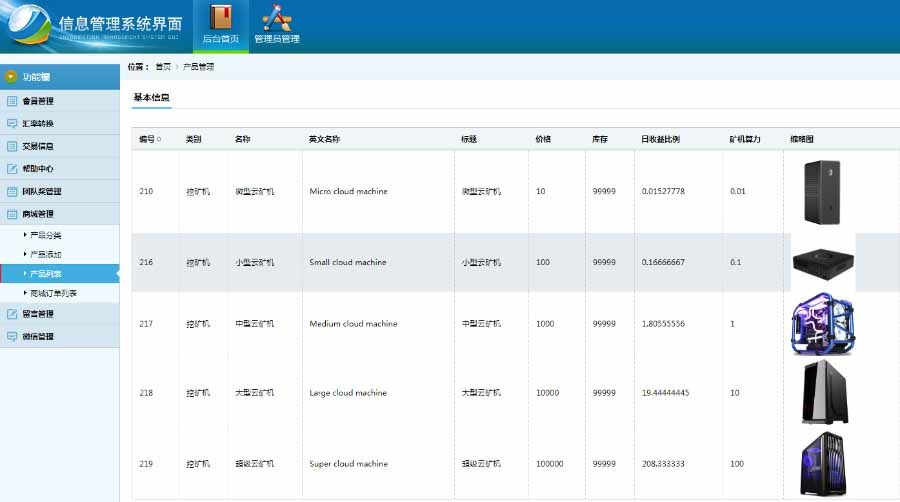Sort table by 编号 column header
Screen dimensions: 900x502
point(150,139)
